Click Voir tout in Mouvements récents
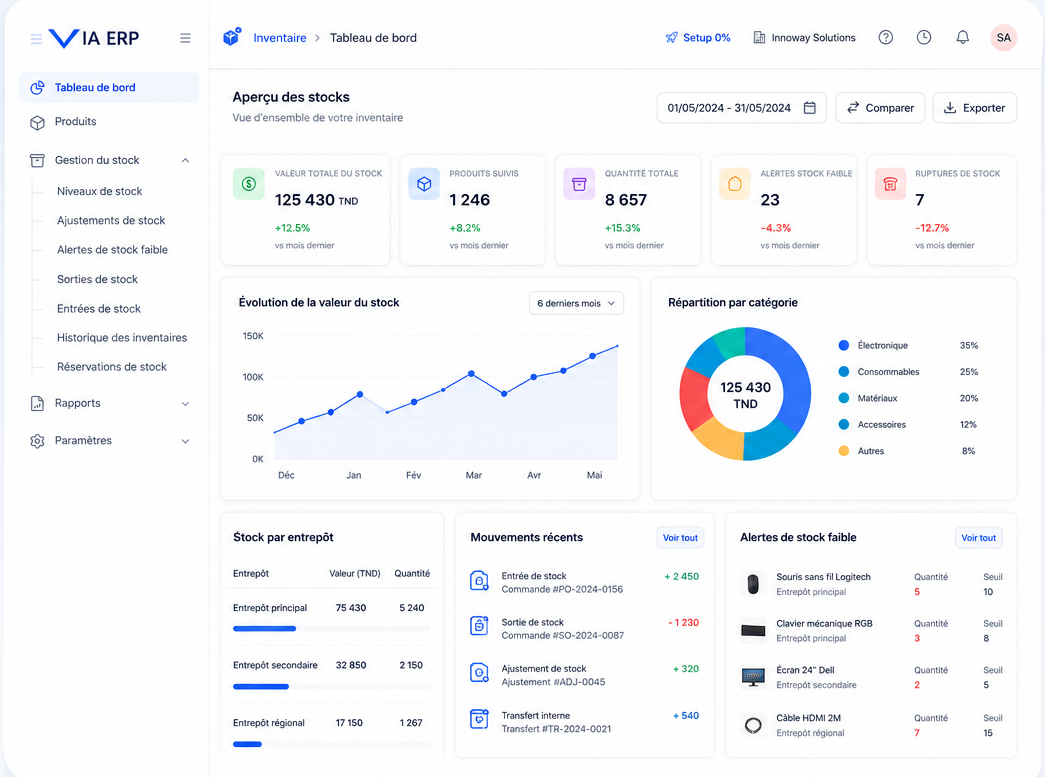This screenshot has height=777, width=1045. click(680, 538)
